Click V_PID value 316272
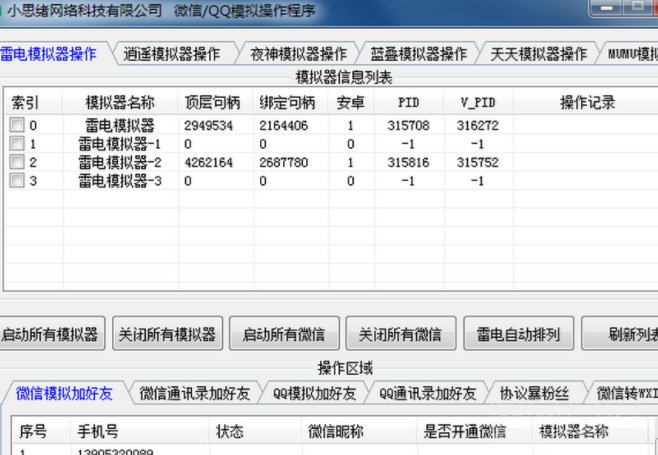The width and height of the screenshot is (658, 455). pos(478,126)
